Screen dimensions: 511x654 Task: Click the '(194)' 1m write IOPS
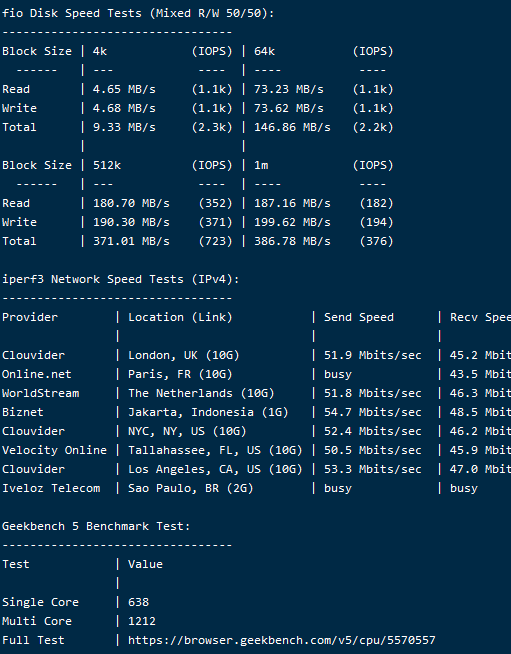tap(377, 222)
